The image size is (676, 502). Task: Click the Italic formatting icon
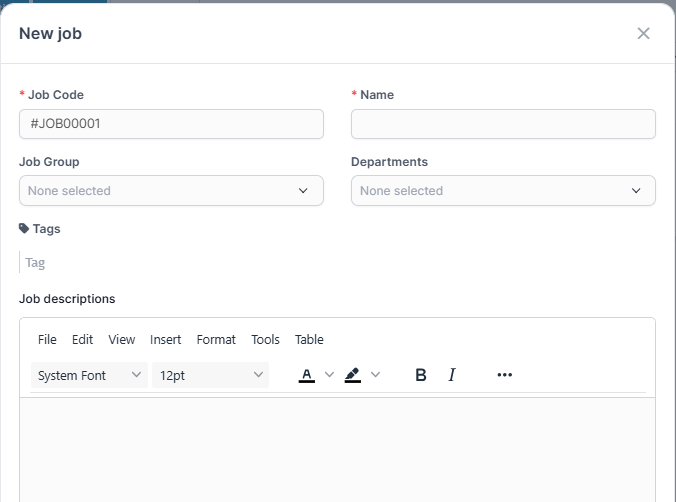point(452,375)
